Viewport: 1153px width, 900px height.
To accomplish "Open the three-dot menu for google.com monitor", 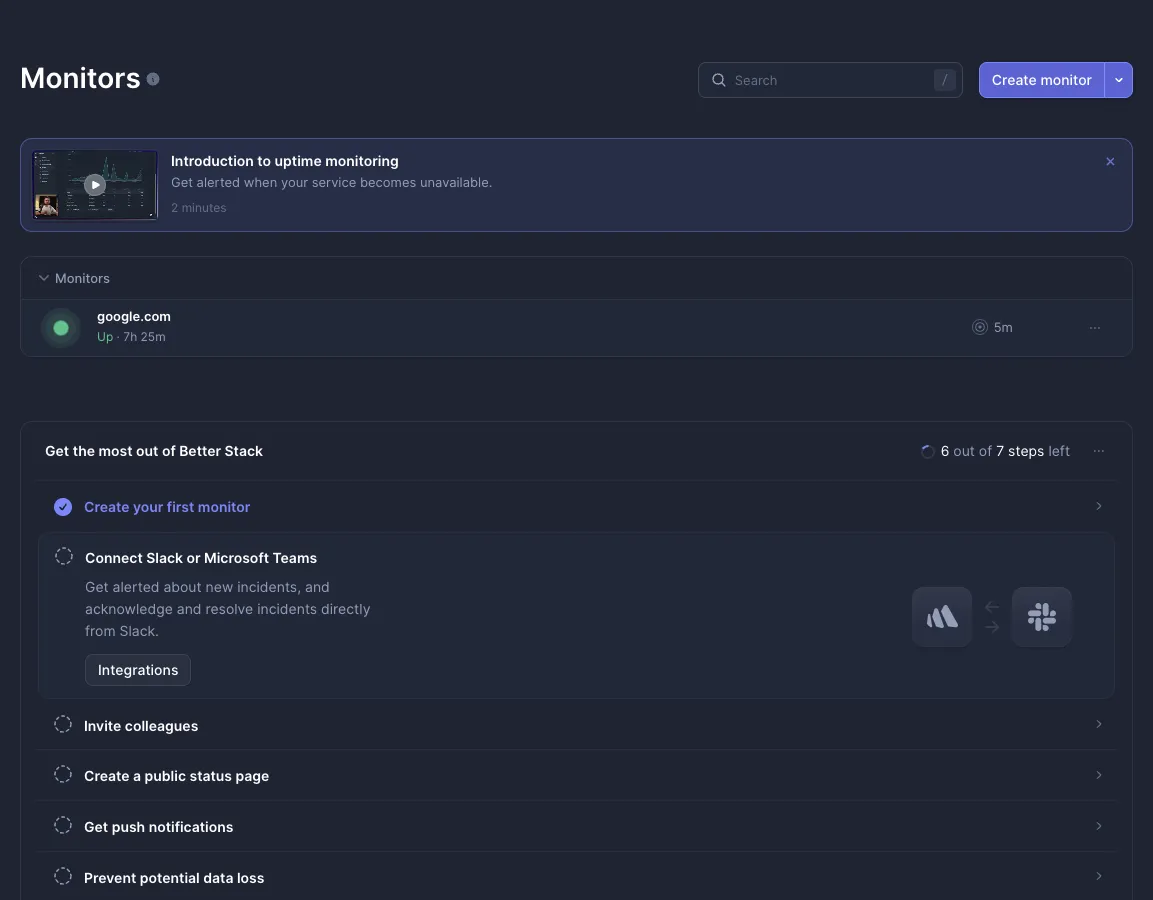I will point(1095,328).
